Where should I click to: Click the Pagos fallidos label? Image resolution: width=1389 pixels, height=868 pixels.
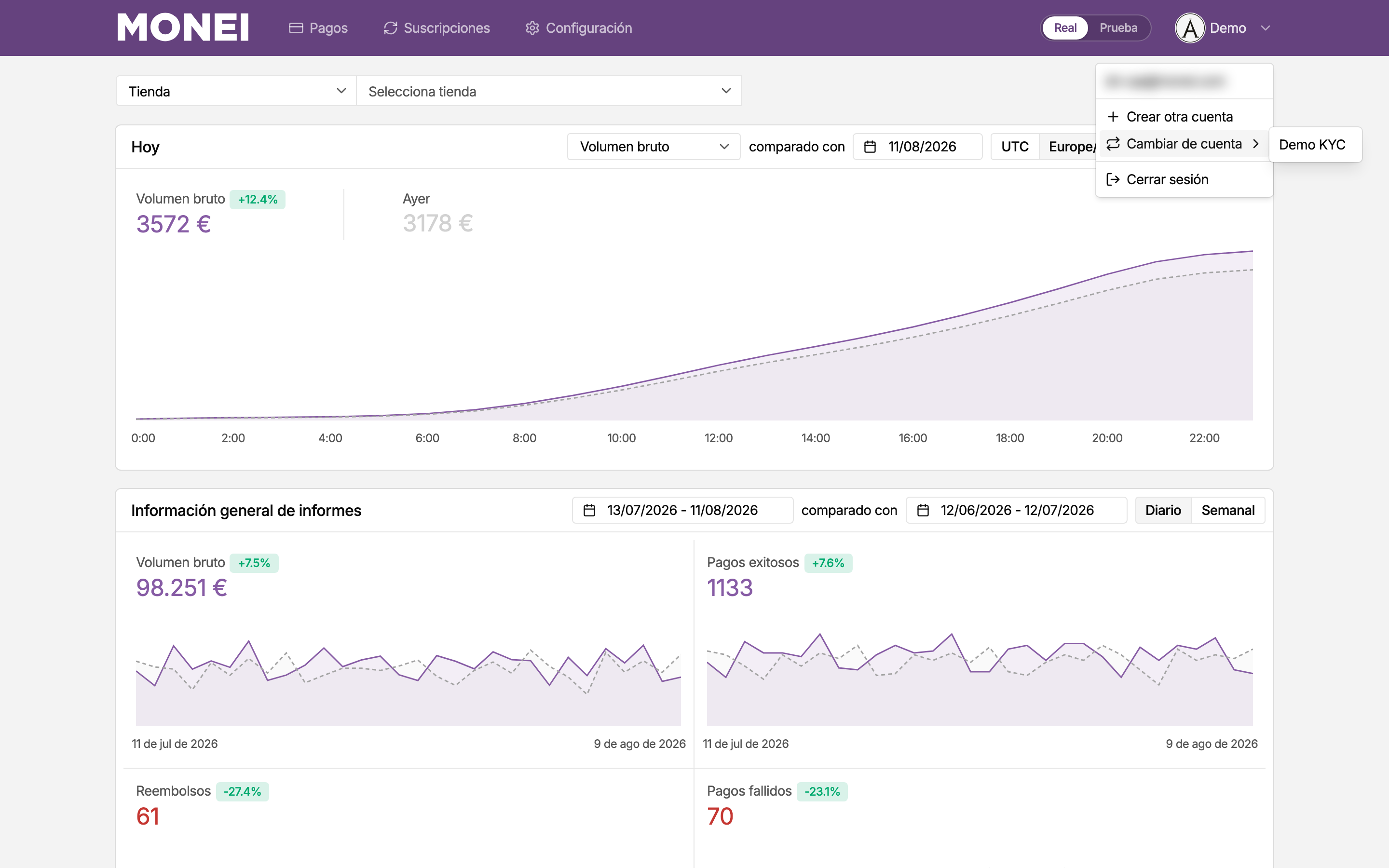pyautogui.click(x=749, y=791)
